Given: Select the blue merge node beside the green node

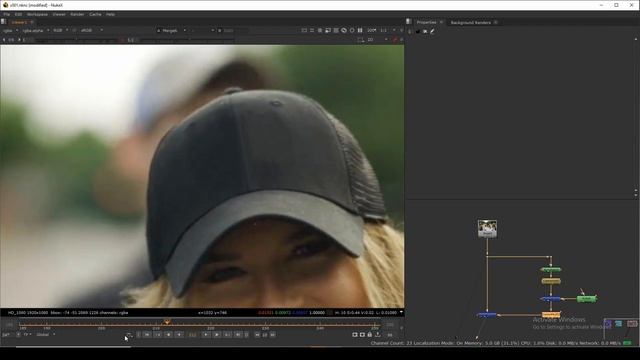Looking at the screenshot, I should [551, 299].
